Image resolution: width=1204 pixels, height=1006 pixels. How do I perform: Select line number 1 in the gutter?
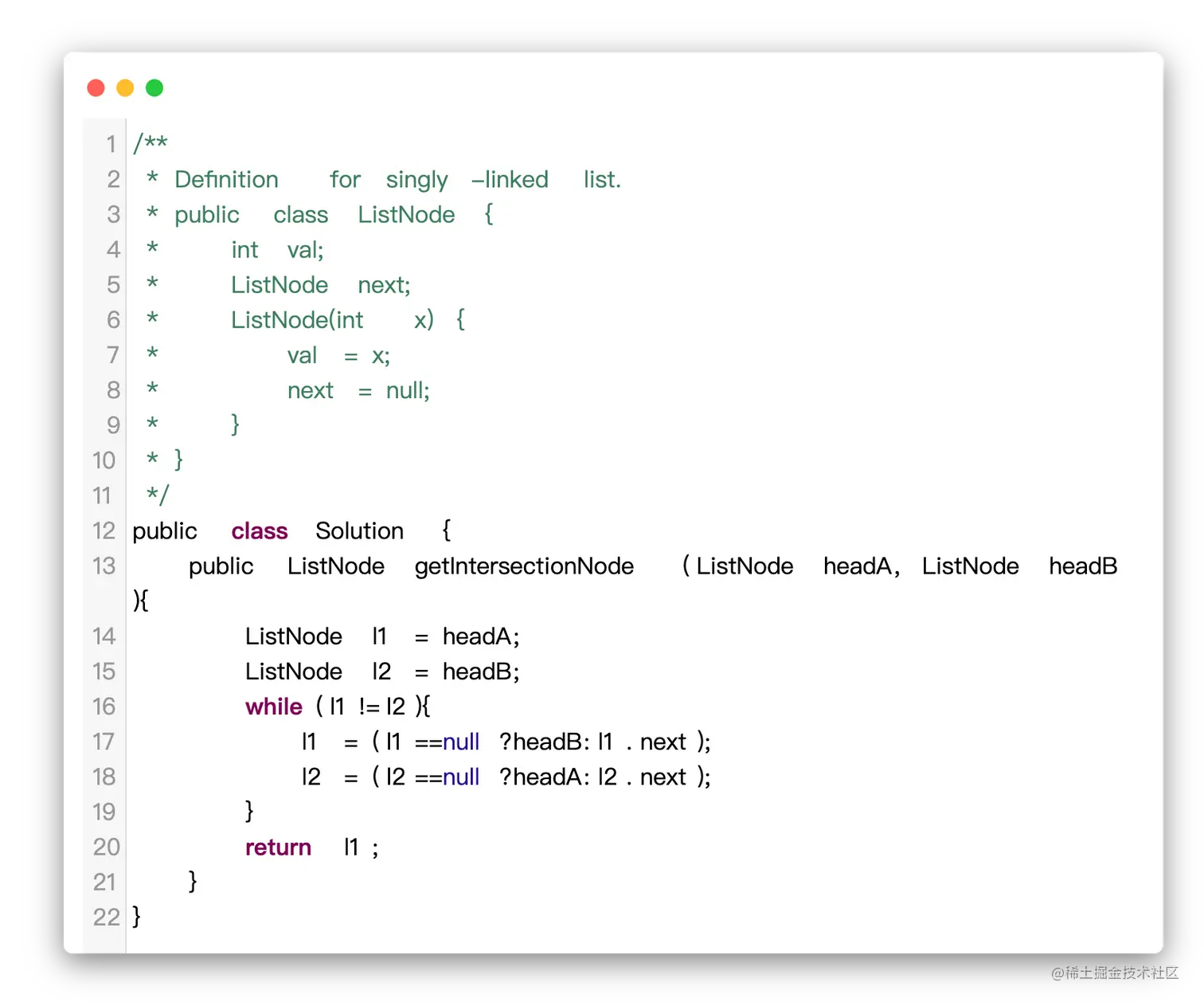coord(111,144)
